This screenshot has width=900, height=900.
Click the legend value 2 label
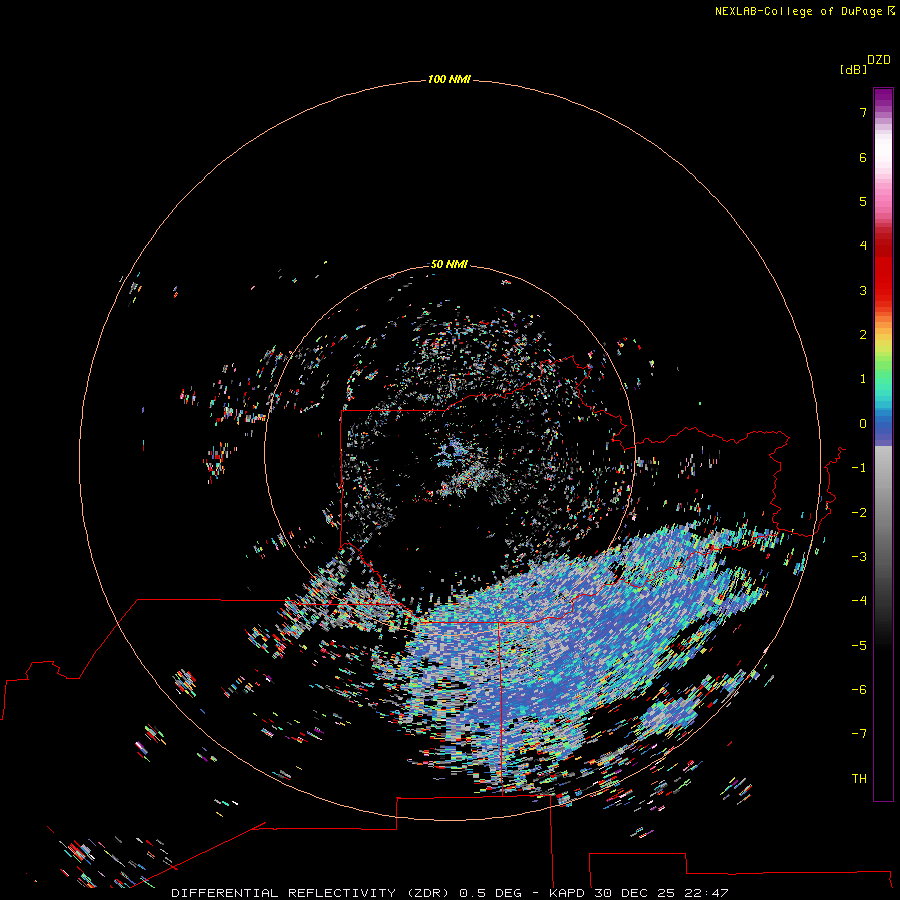(x=863, y=335)
